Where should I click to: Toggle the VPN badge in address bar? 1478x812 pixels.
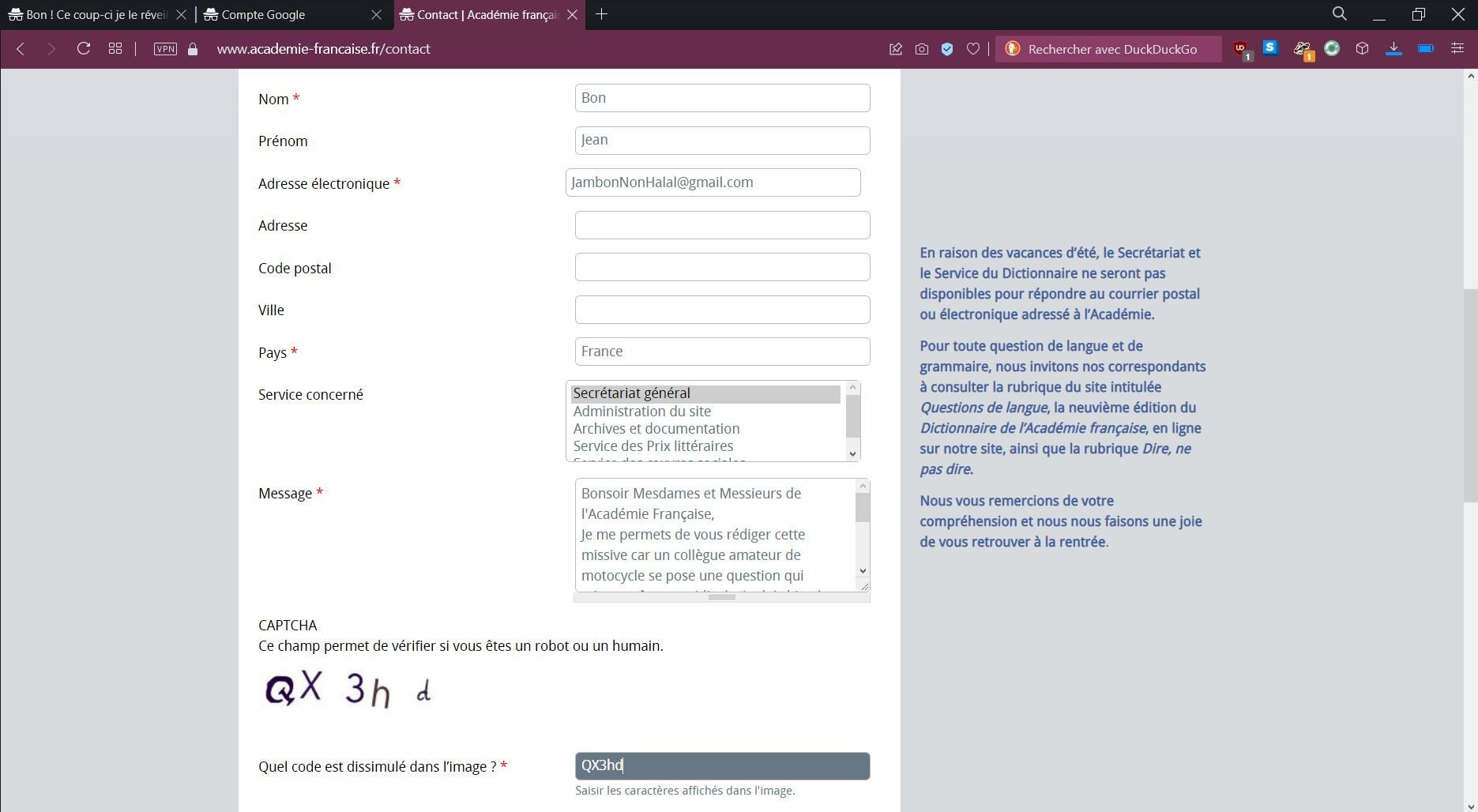pyautogui.click(x=165, y=49)
